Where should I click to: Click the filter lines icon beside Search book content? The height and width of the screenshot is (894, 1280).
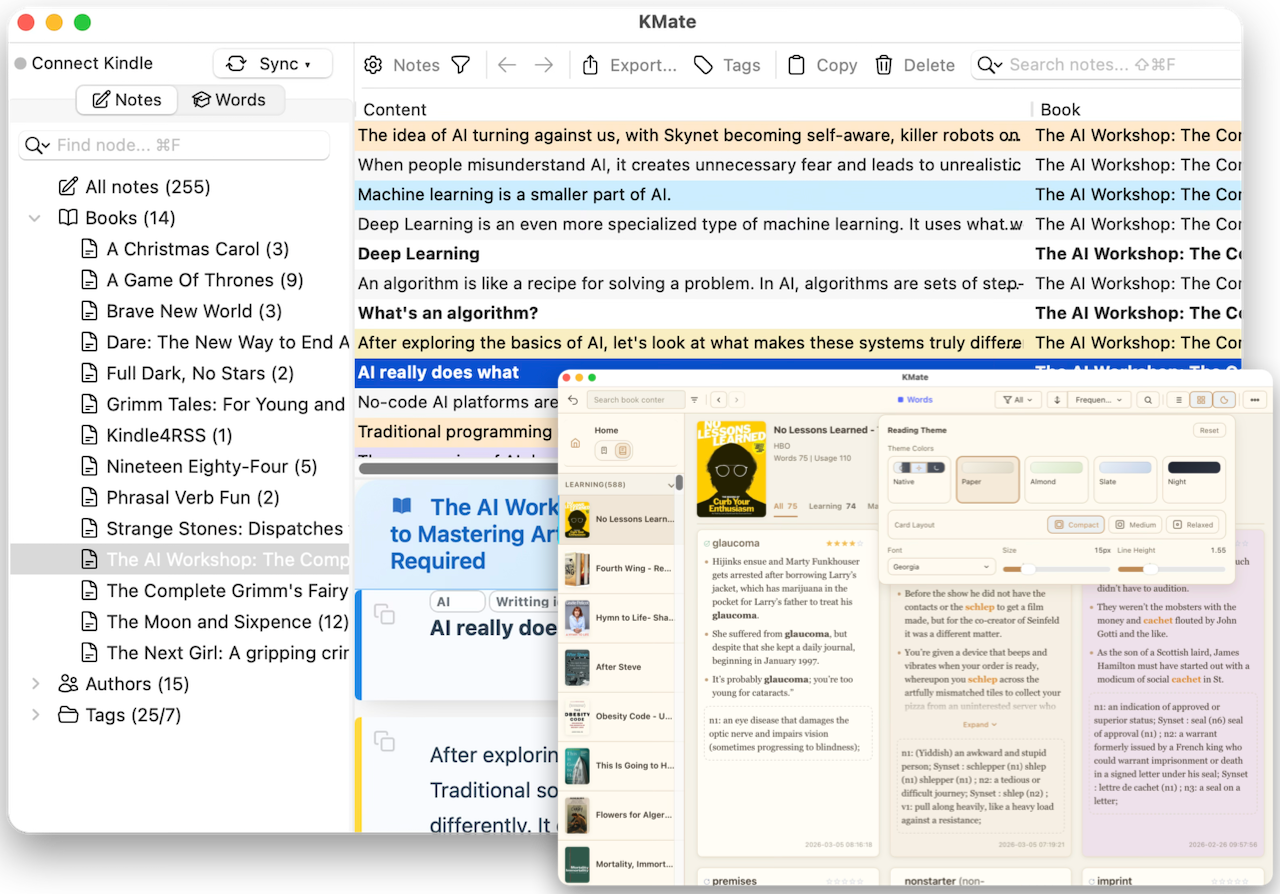coord(695,400)
